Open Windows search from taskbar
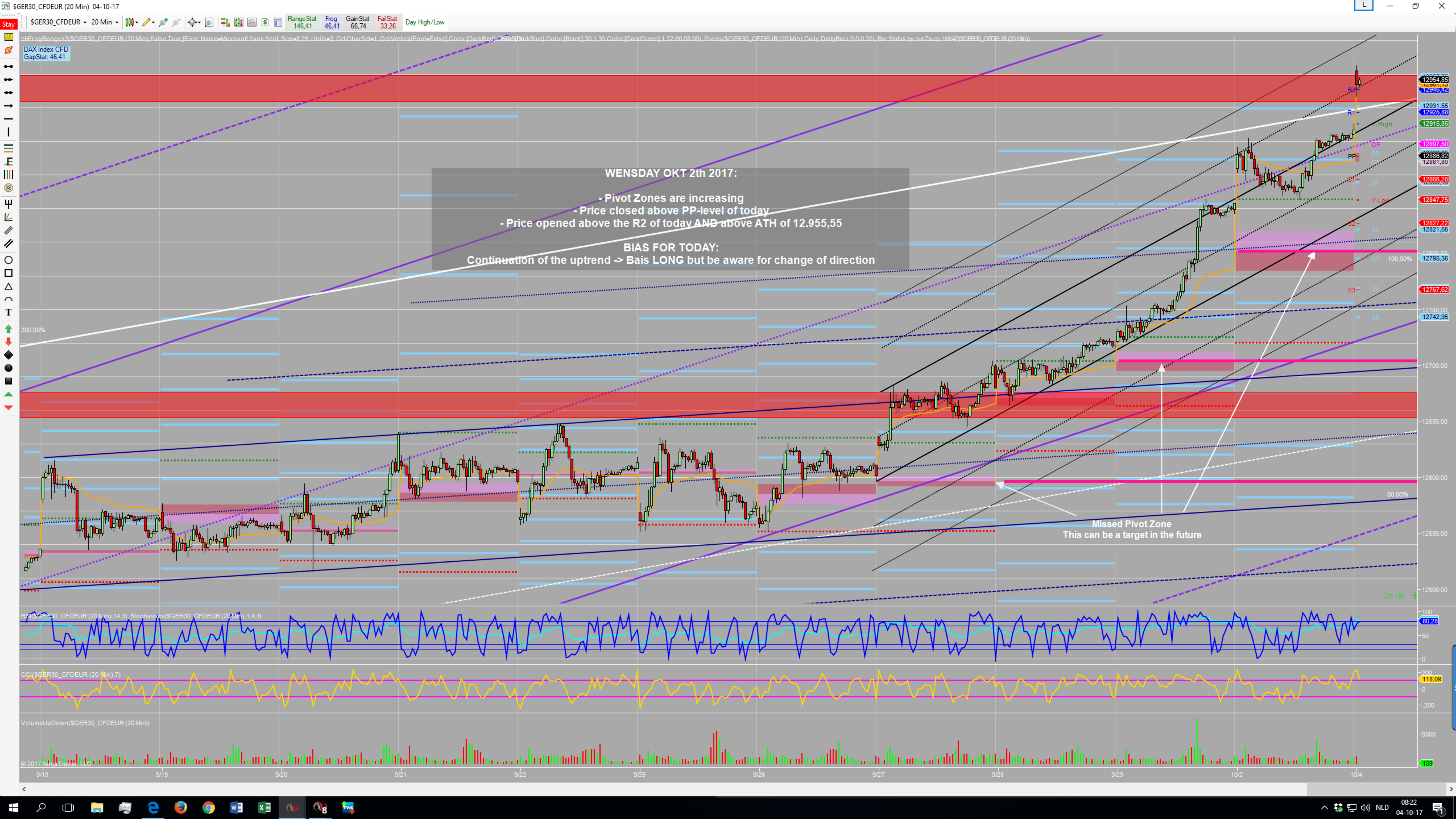1456x819 pixels. 41,808
